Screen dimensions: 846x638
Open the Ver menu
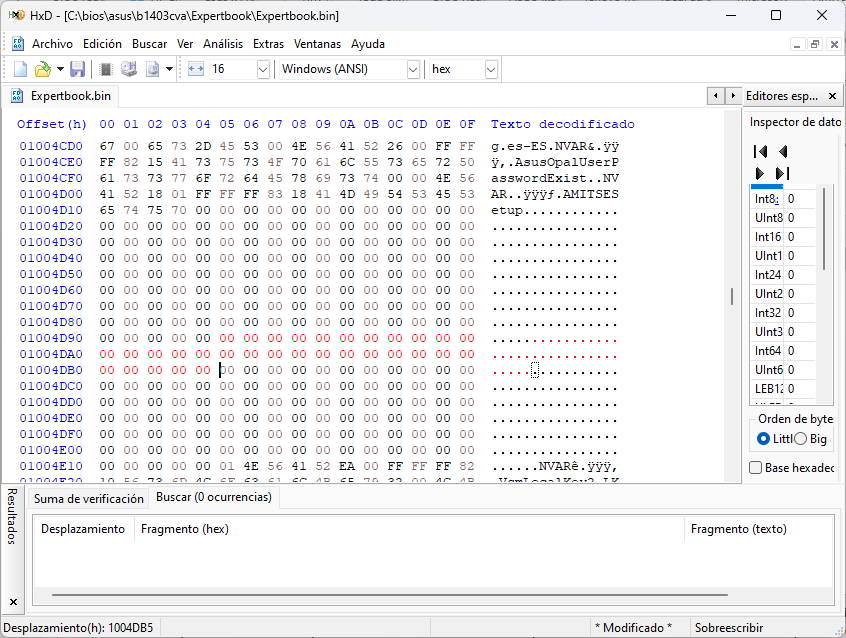click(185, 44)
